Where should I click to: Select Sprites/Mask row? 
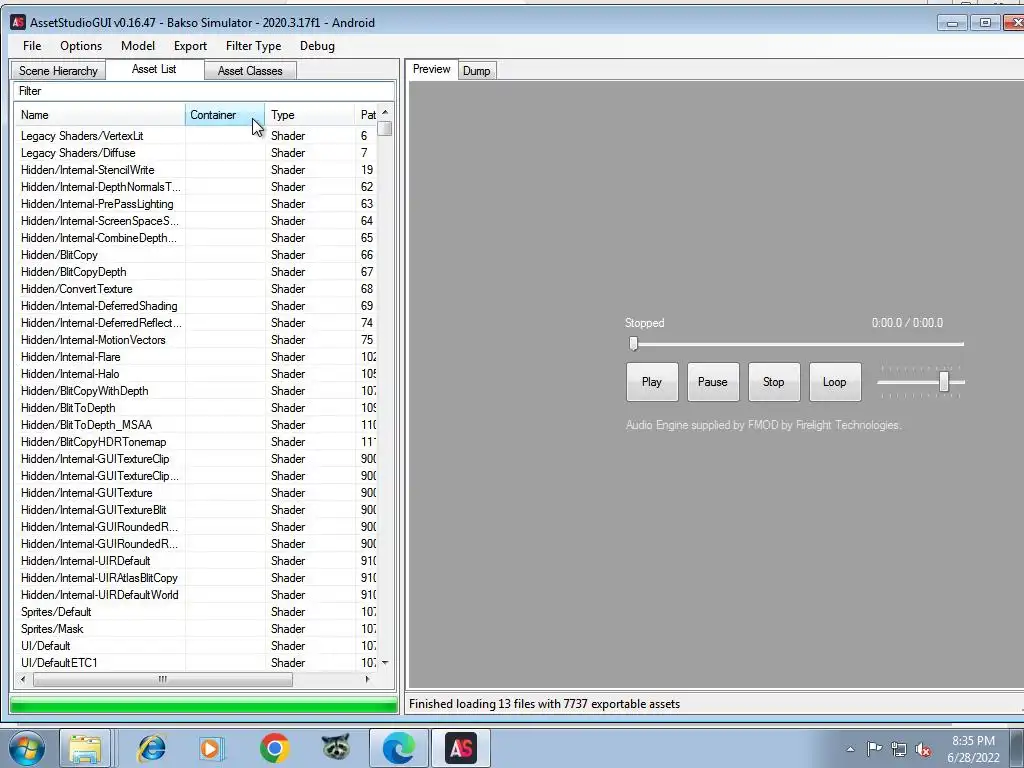195,628
